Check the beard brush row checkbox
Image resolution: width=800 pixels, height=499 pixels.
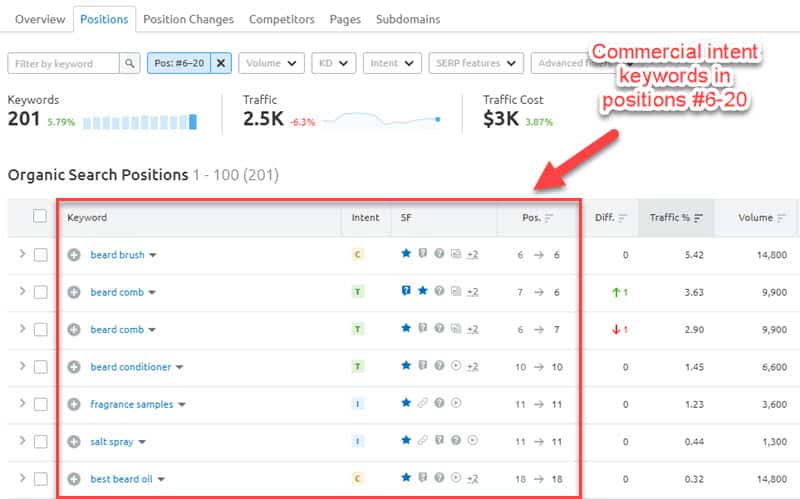[40, 255]
